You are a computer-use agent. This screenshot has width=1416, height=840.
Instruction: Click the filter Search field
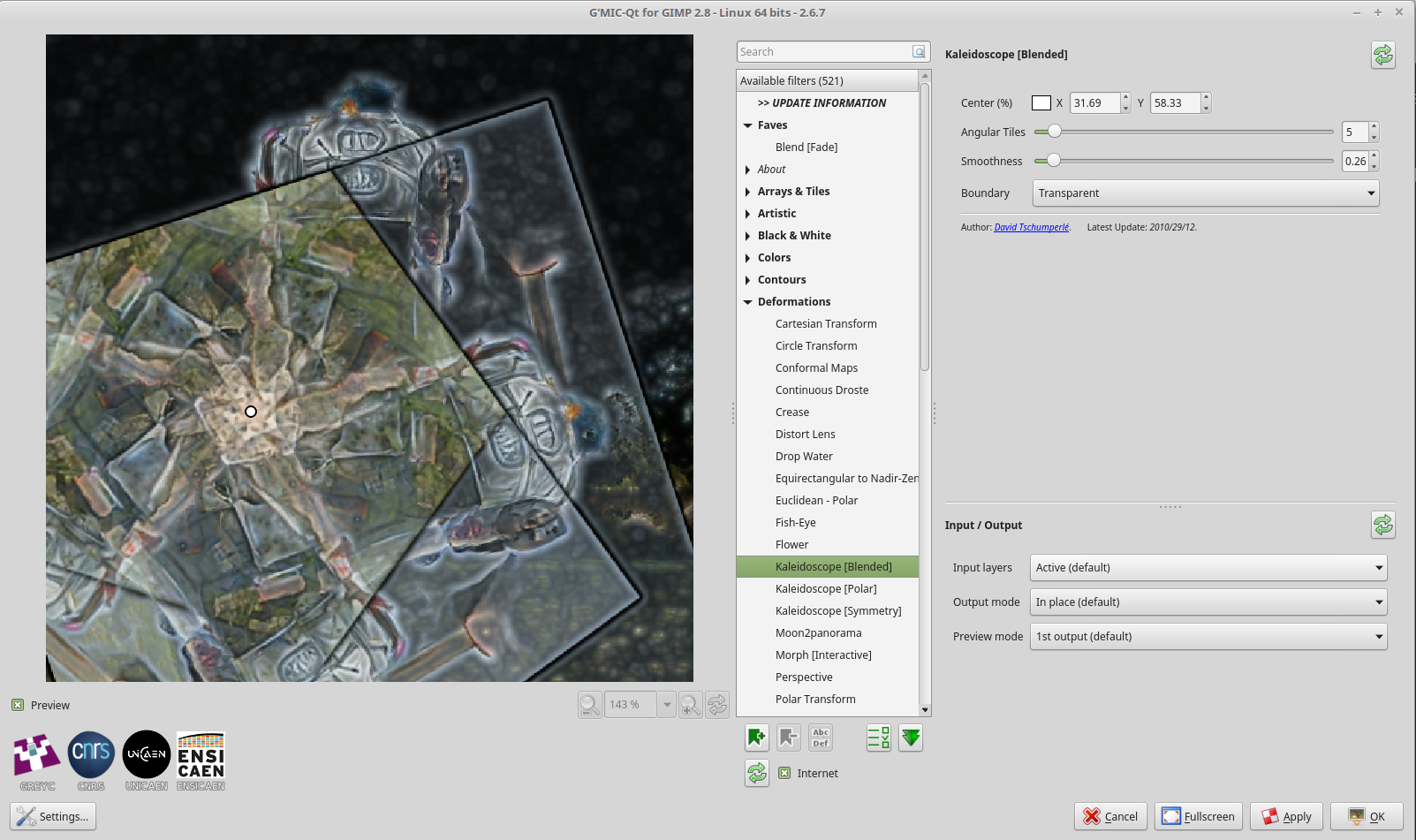[823, 52]
